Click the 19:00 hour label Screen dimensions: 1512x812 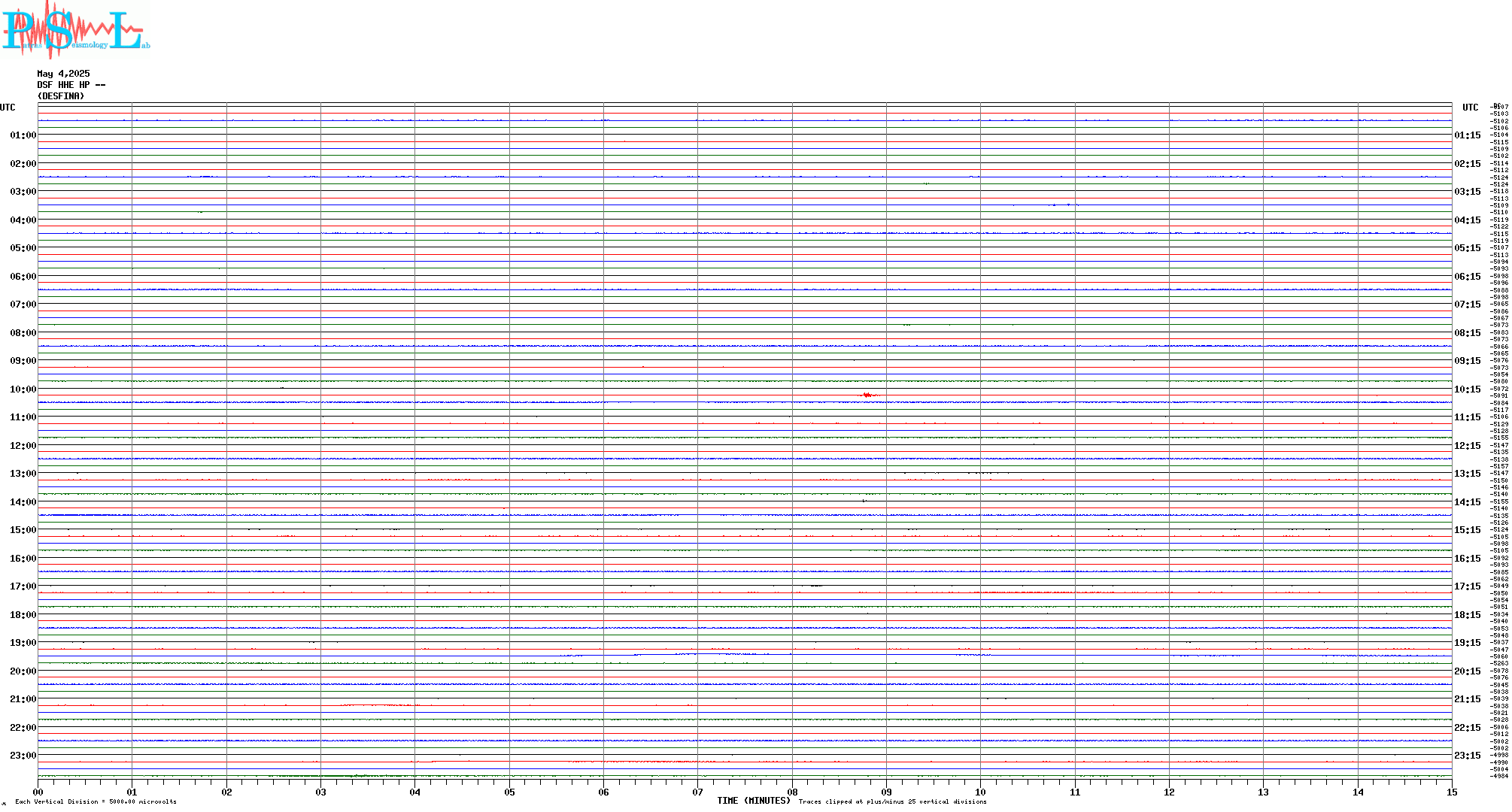coord(23,643)
